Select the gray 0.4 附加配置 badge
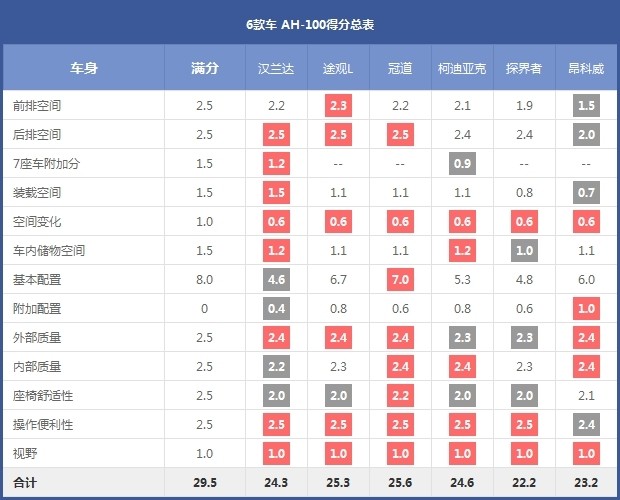 pyautogui.click(x=277, y=308)
